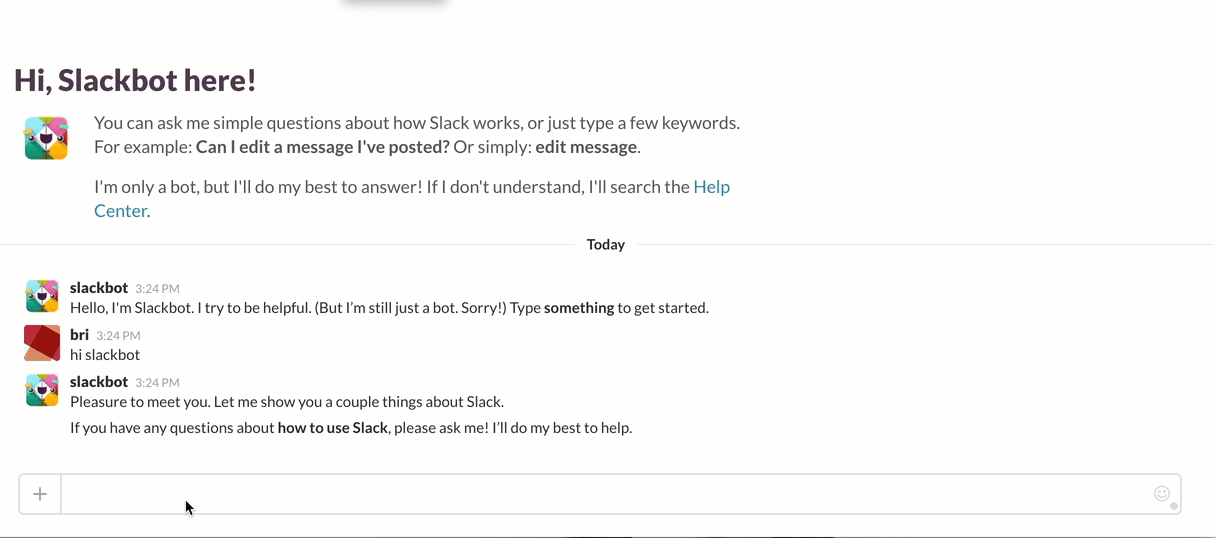The height and width of the screenshot is (538, 1216).
Task: Click bri's red profile avatar
Action: click(x=42, y=343)
